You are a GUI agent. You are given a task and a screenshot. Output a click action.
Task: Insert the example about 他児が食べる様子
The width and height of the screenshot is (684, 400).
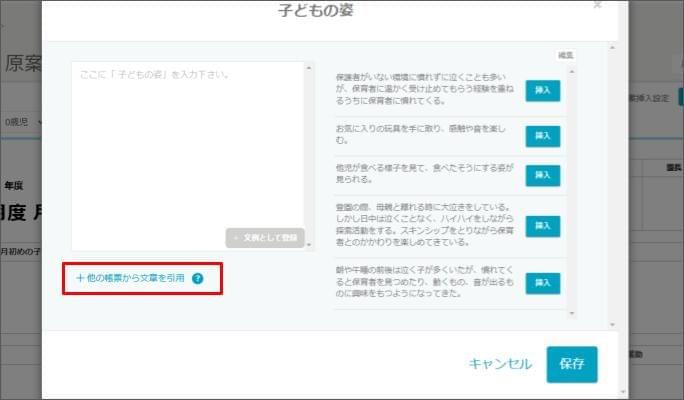[x=543, y=175]
